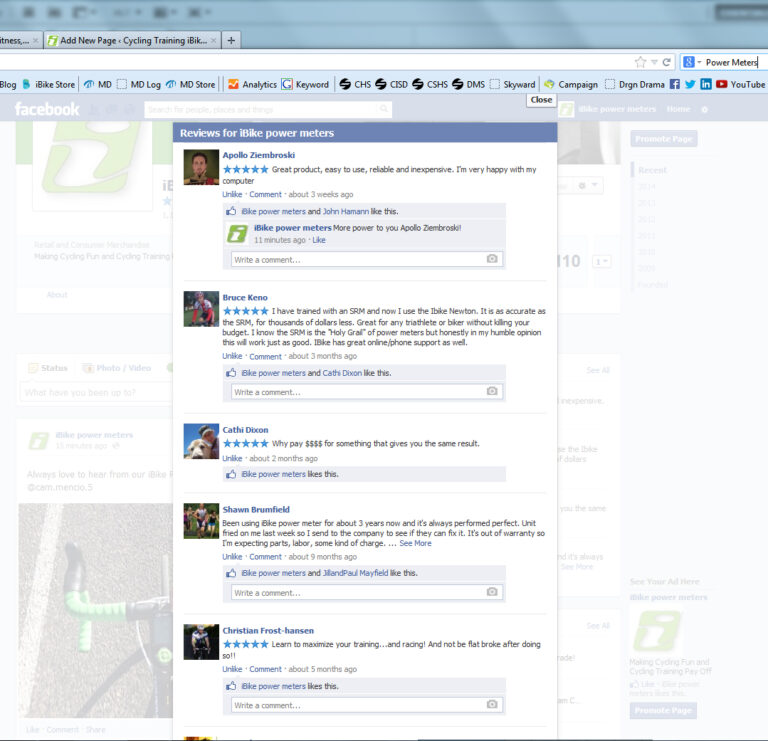
Task: Open the Analytics bookmark
Action: point(252,85)
